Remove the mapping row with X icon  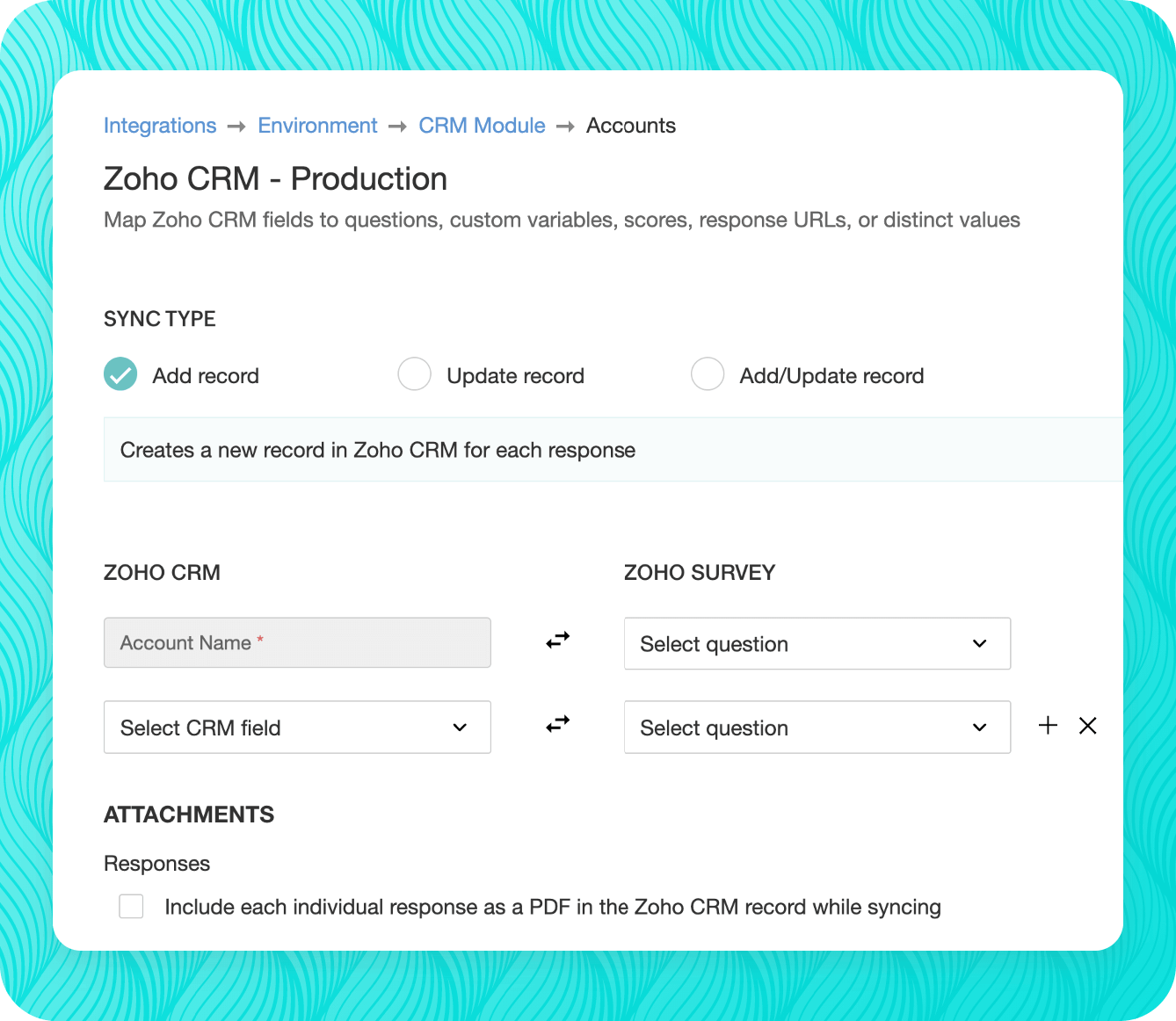(1087, 725)
